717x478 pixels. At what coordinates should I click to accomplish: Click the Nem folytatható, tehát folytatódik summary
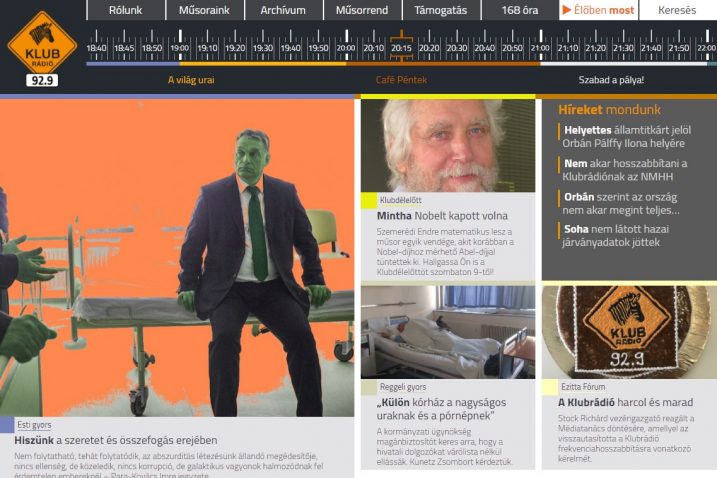pyautogui.click(x=169, y=465)
